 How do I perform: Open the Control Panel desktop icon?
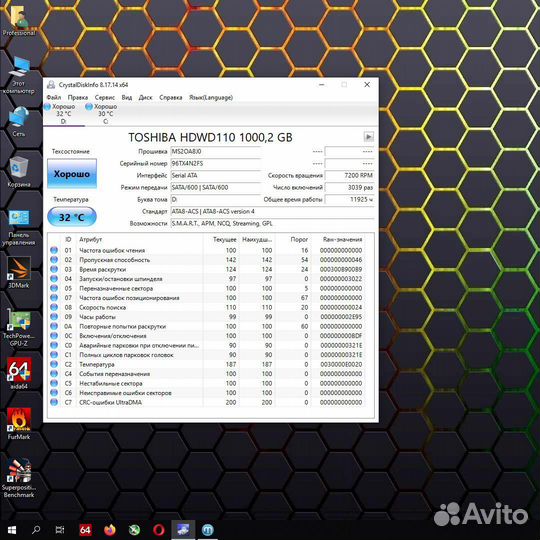pos(19,227)
